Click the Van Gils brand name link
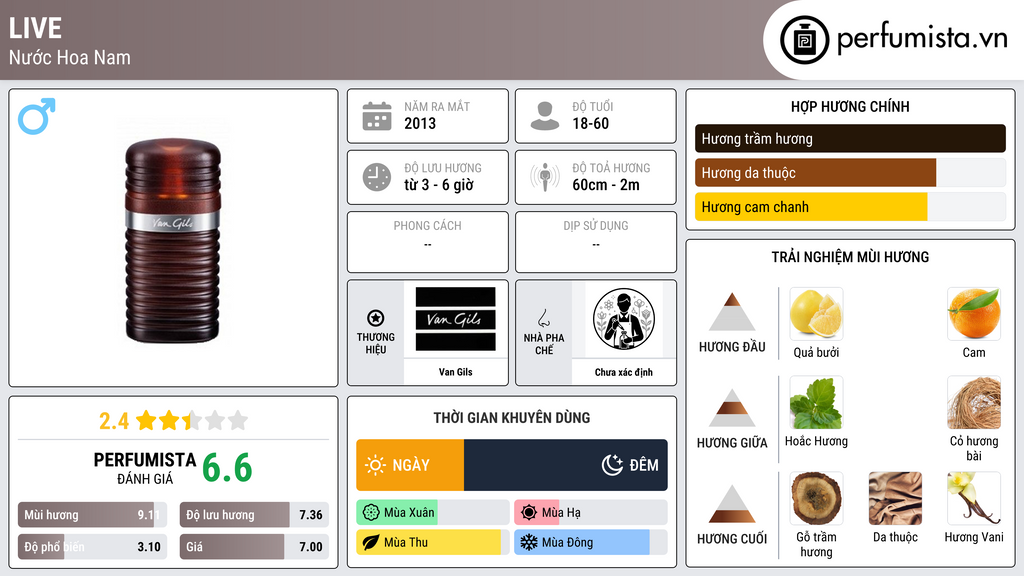Image resolution: width=1024 pixels, height=576 pixels. [455, 372]
